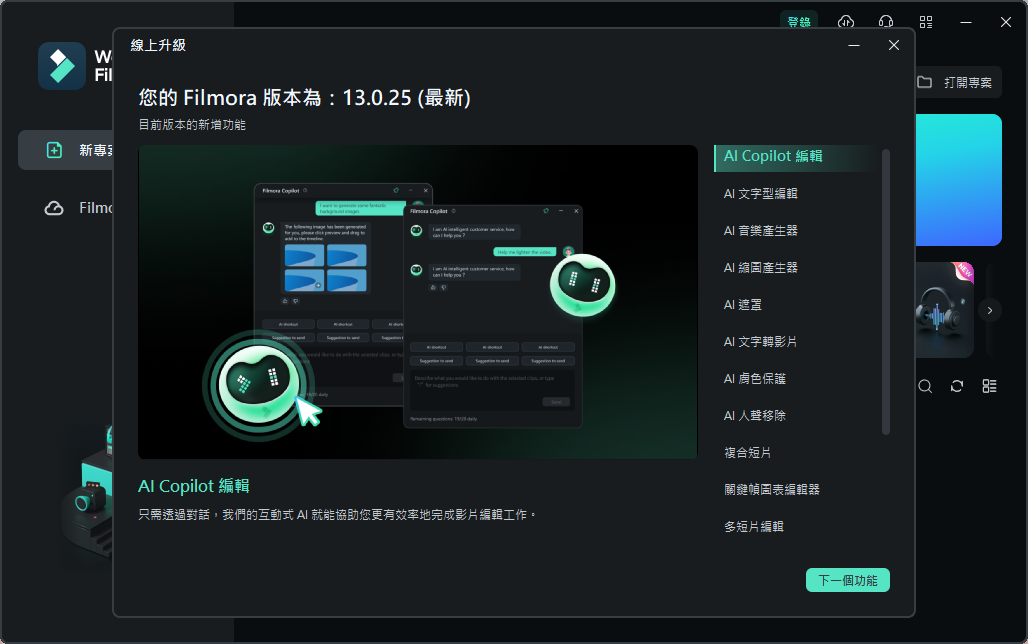Close the 線上升級 dialog
Screen dimensions: 1028x644
click(894, 45)
